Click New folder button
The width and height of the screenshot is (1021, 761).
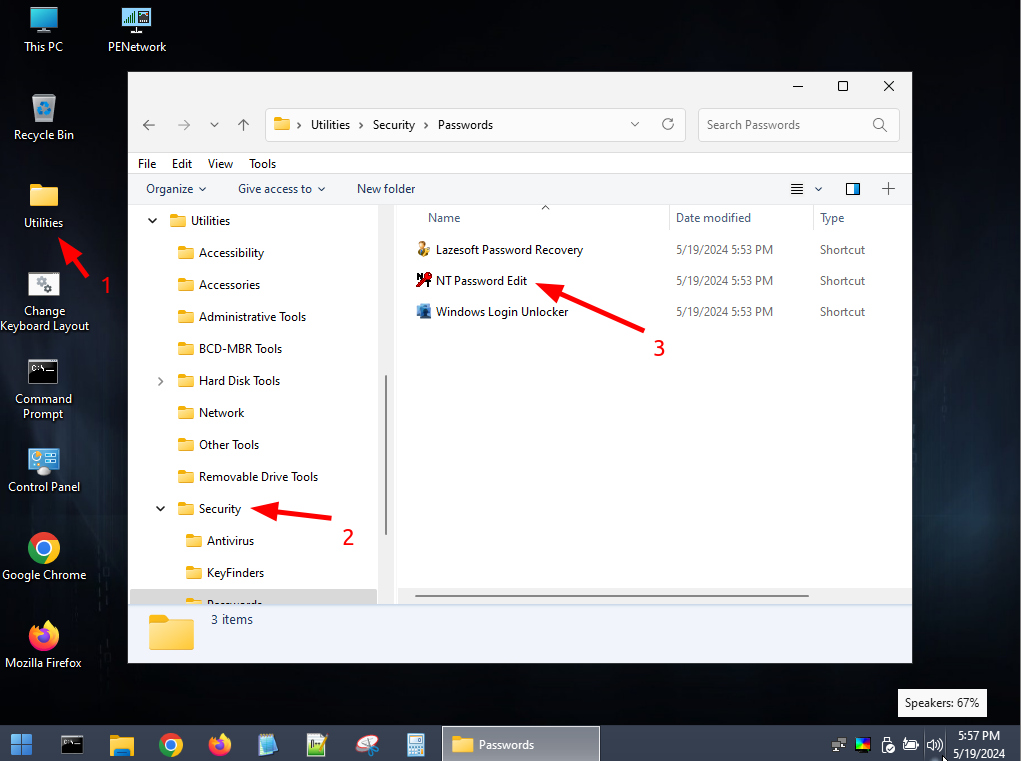pyautogui.click(x=386, y=189)
